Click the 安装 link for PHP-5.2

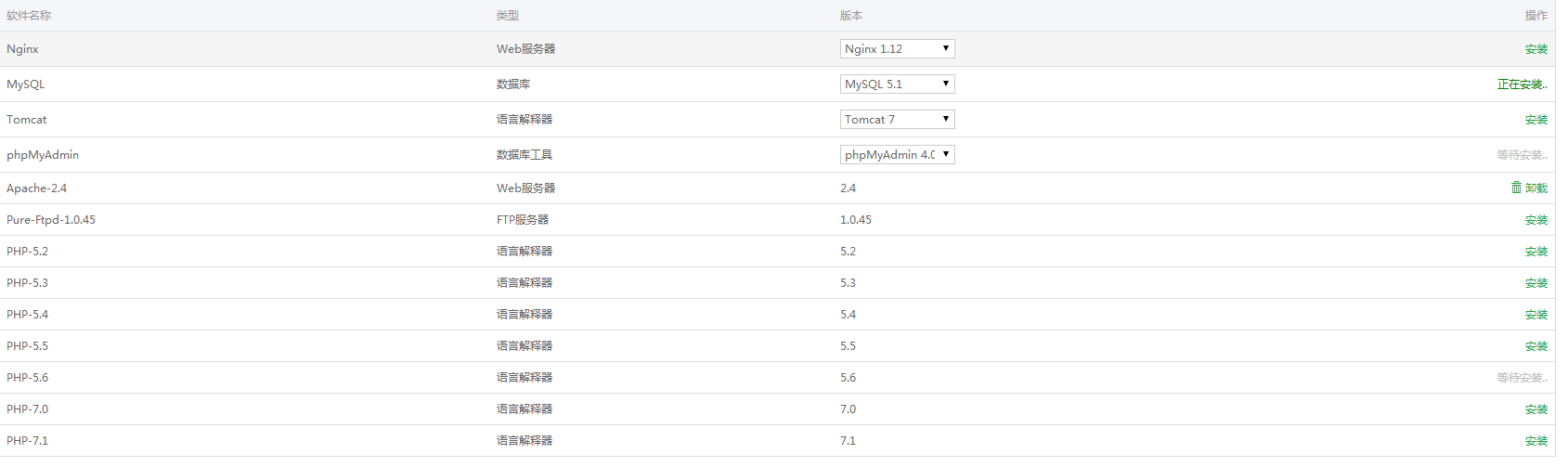tap(1536, 252)
